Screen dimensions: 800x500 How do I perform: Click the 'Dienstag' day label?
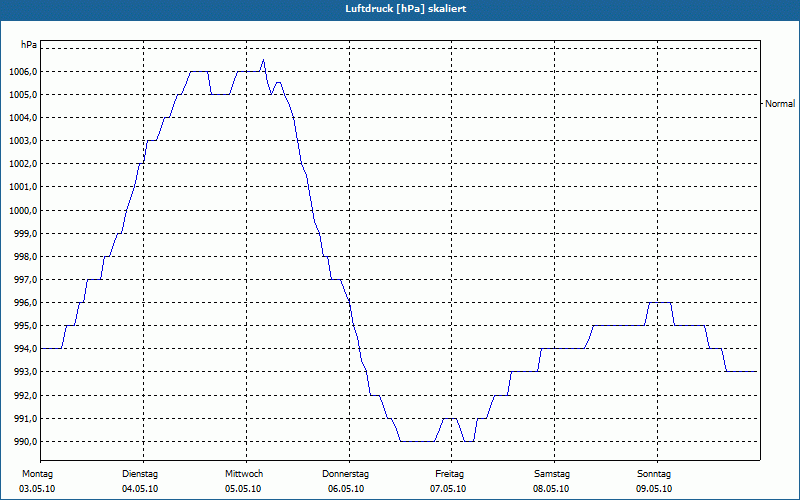[140, 474]
